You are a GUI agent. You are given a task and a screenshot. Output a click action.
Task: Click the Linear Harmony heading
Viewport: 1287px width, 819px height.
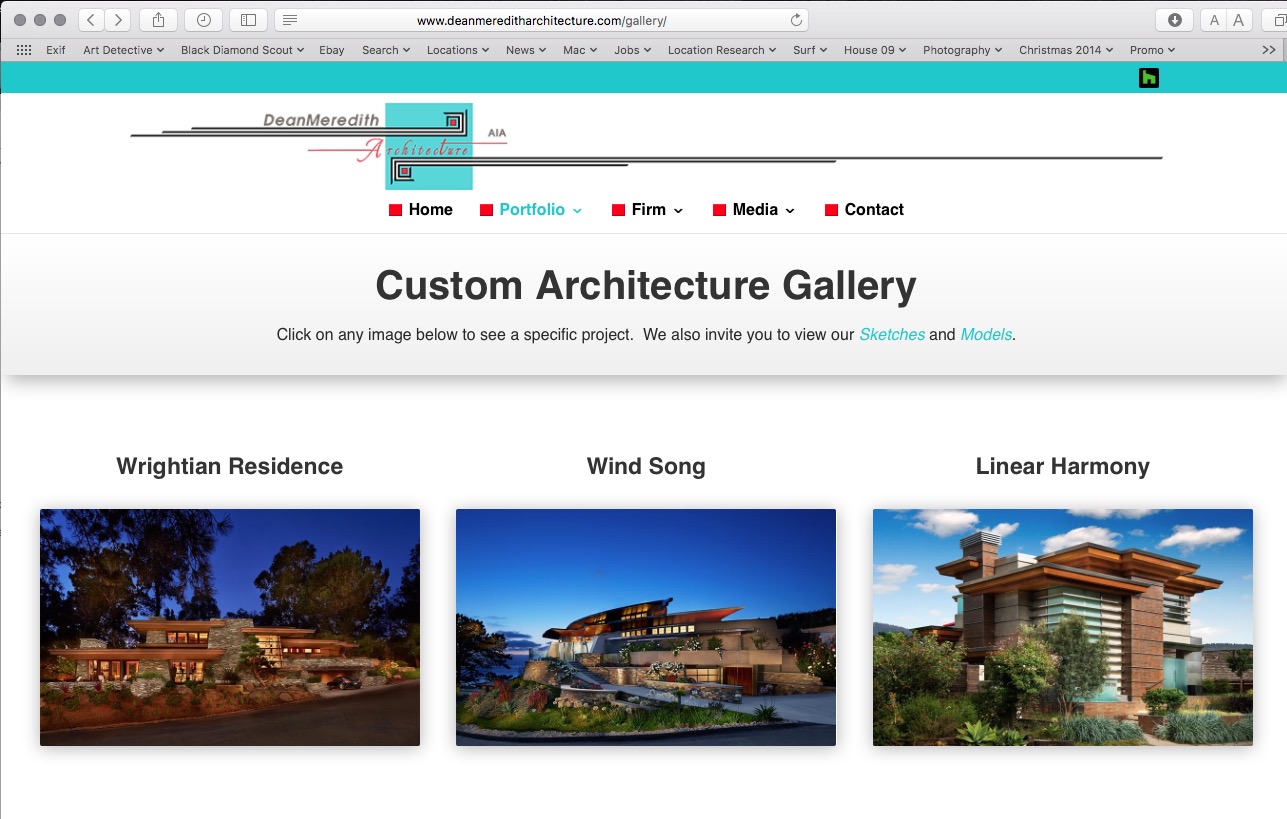(1063, 466)
